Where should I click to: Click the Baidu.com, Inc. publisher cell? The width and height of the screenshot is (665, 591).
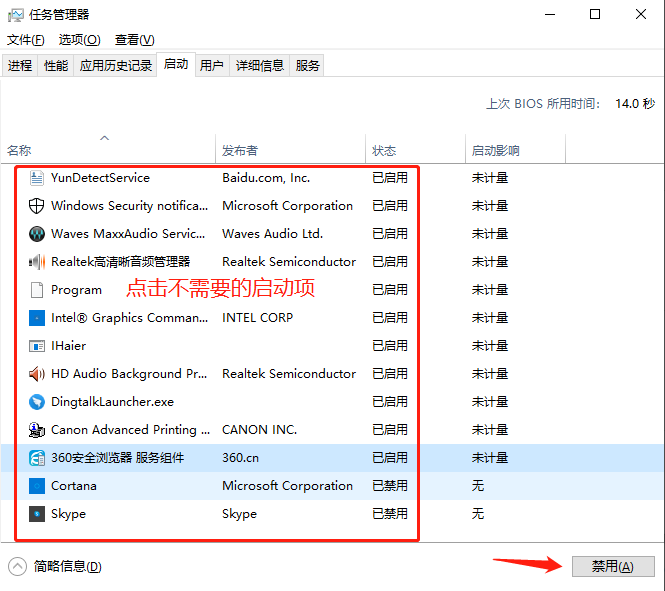(266, 178)
